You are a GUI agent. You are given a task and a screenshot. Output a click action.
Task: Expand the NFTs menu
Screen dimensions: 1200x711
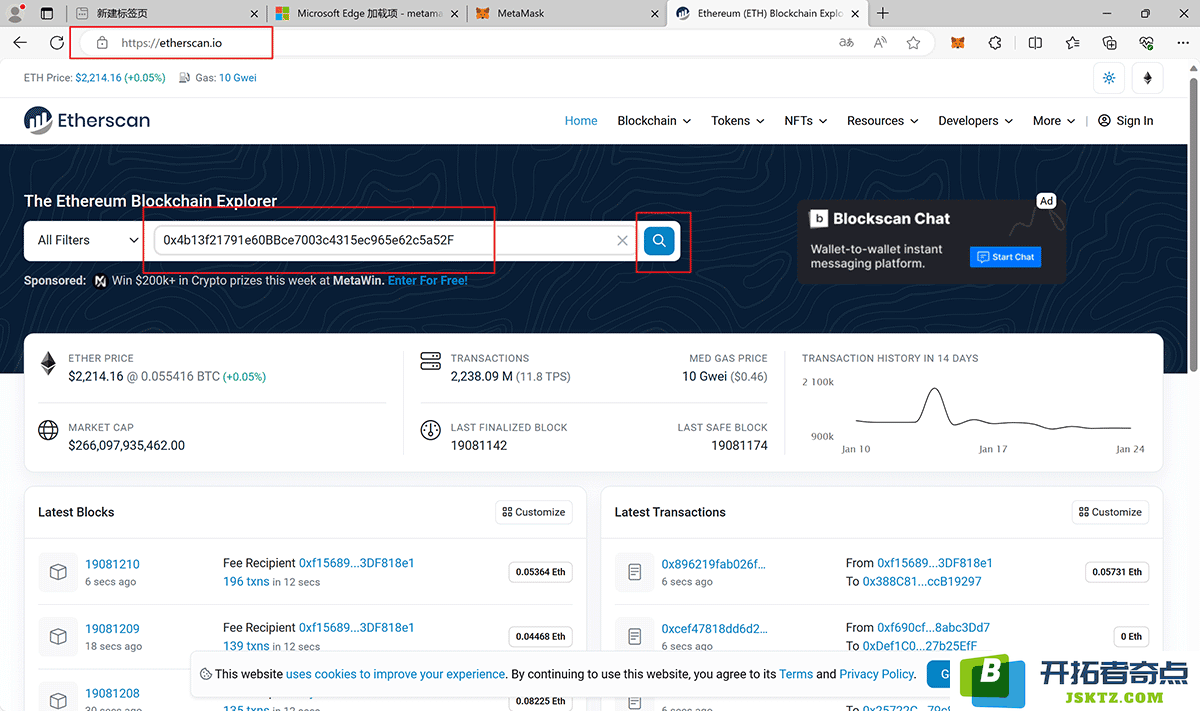[x=806, y=121]
